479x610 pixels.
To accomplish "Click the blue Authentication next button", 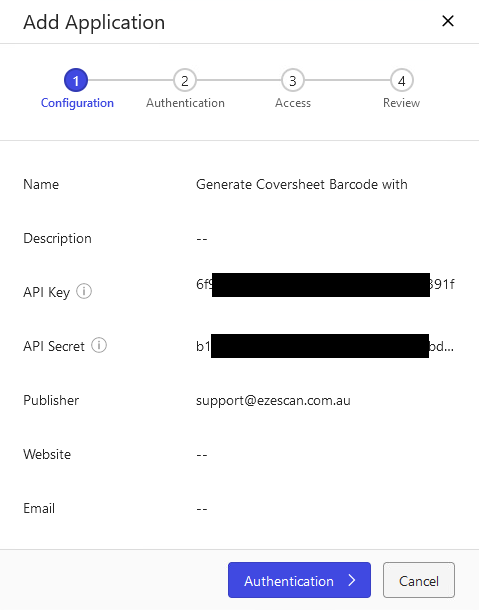I will click(x=299, y=580).
